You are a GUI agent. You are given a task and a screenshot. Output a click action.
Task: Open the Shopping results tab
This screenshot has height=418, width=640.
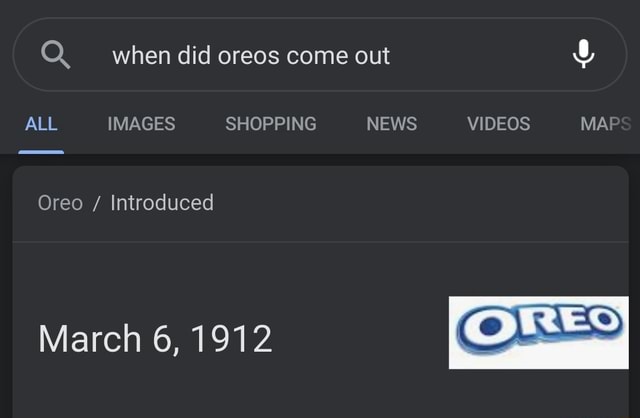pyautogui.click(x=270, y=124)
